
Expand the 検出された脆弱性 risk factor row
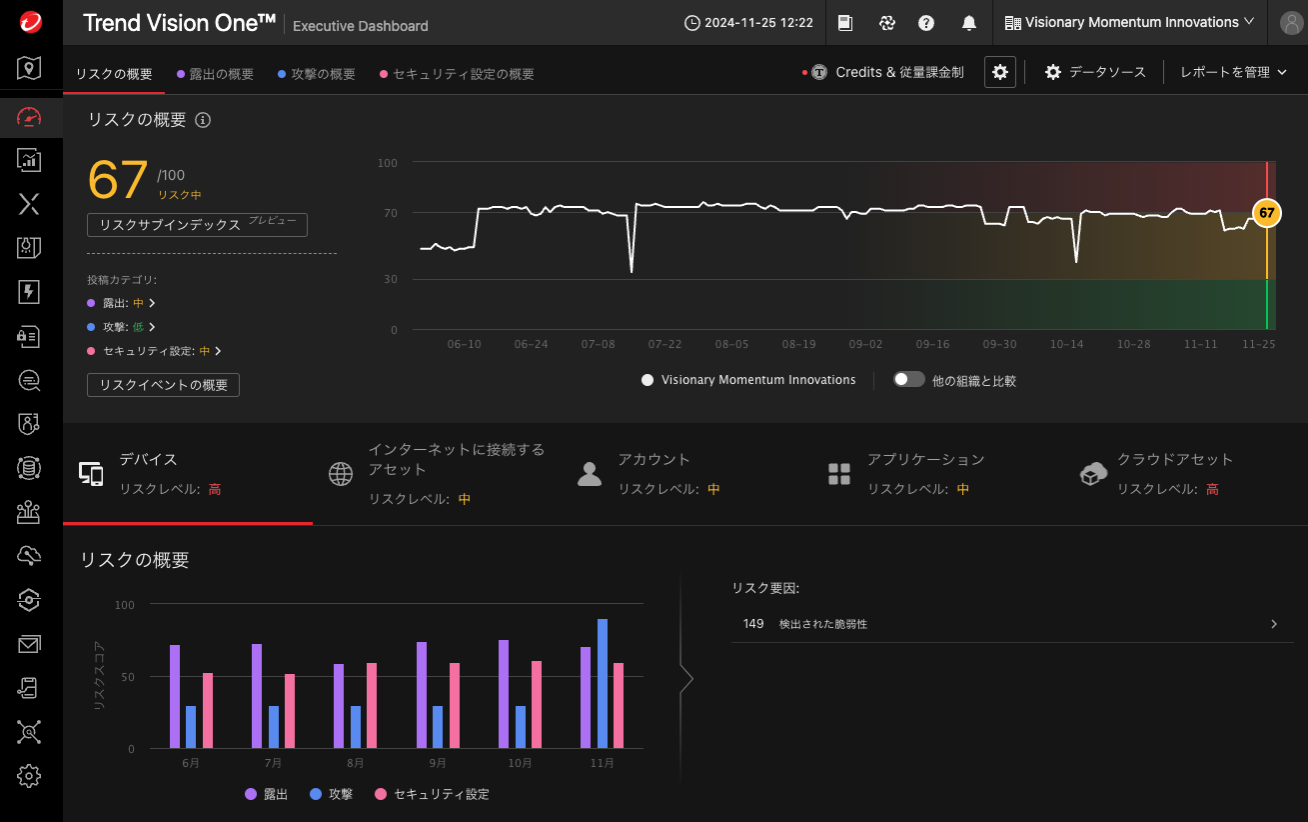(x=1011, y=624)
